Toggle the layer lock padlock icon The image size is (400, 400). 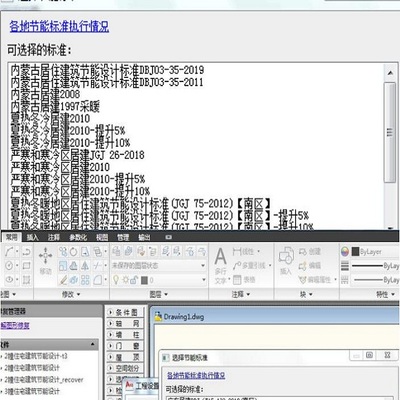[134, 280]
